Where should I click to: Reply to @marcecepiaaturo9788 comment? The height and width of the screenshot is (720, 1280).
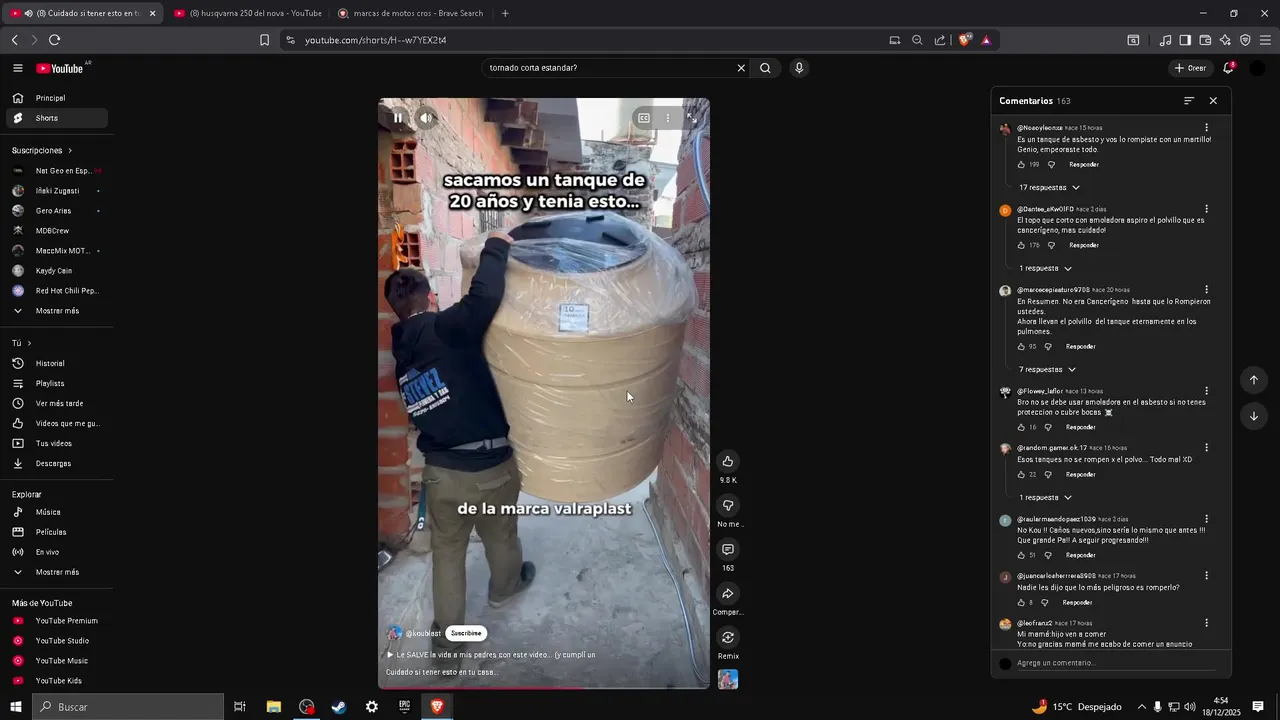[1080, 347]
